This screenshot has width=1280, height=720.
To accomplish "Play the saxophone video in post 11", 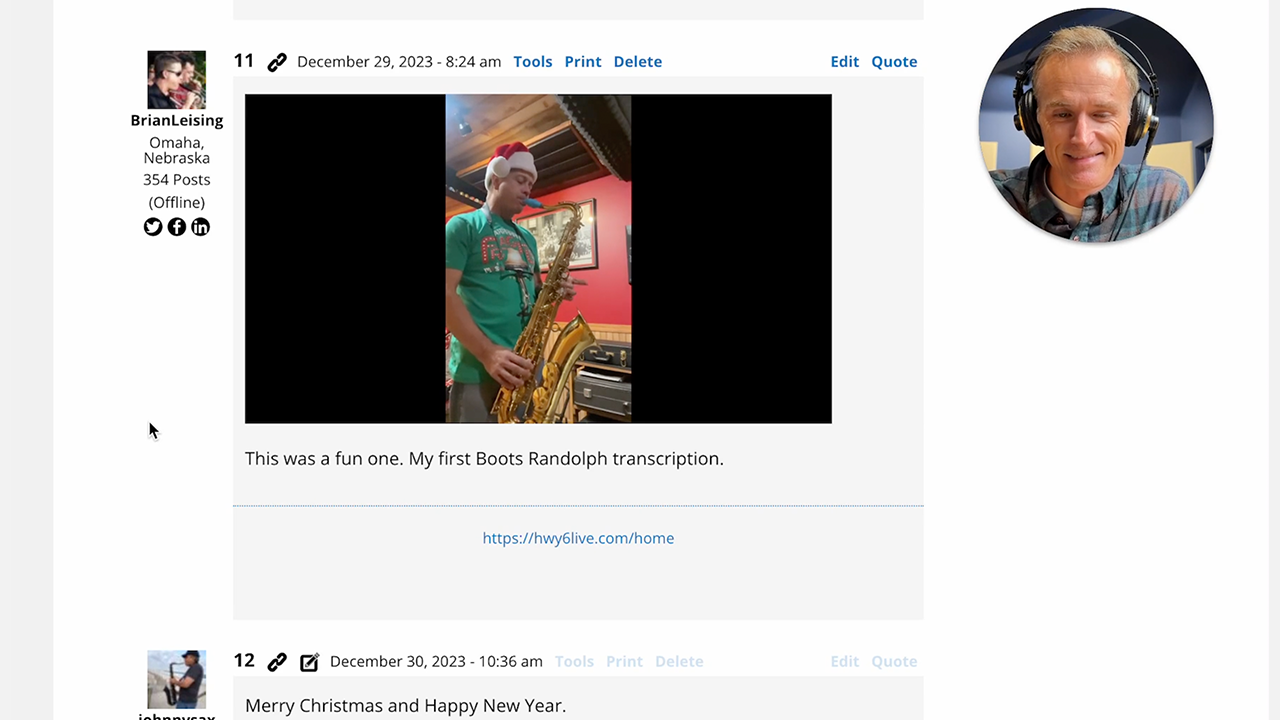I will [x=538, y=259].
